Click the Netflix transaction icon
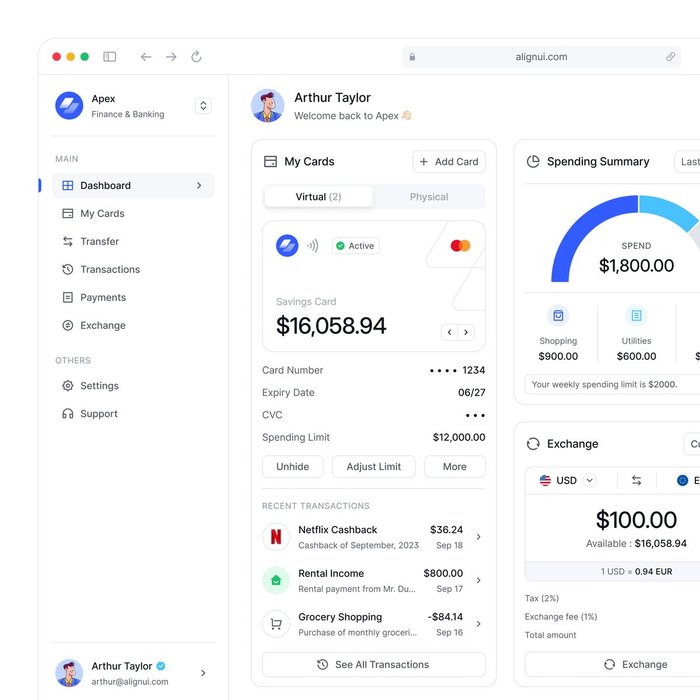The height and width of the screenshot is (700, 700). click(x=276, y=537)
